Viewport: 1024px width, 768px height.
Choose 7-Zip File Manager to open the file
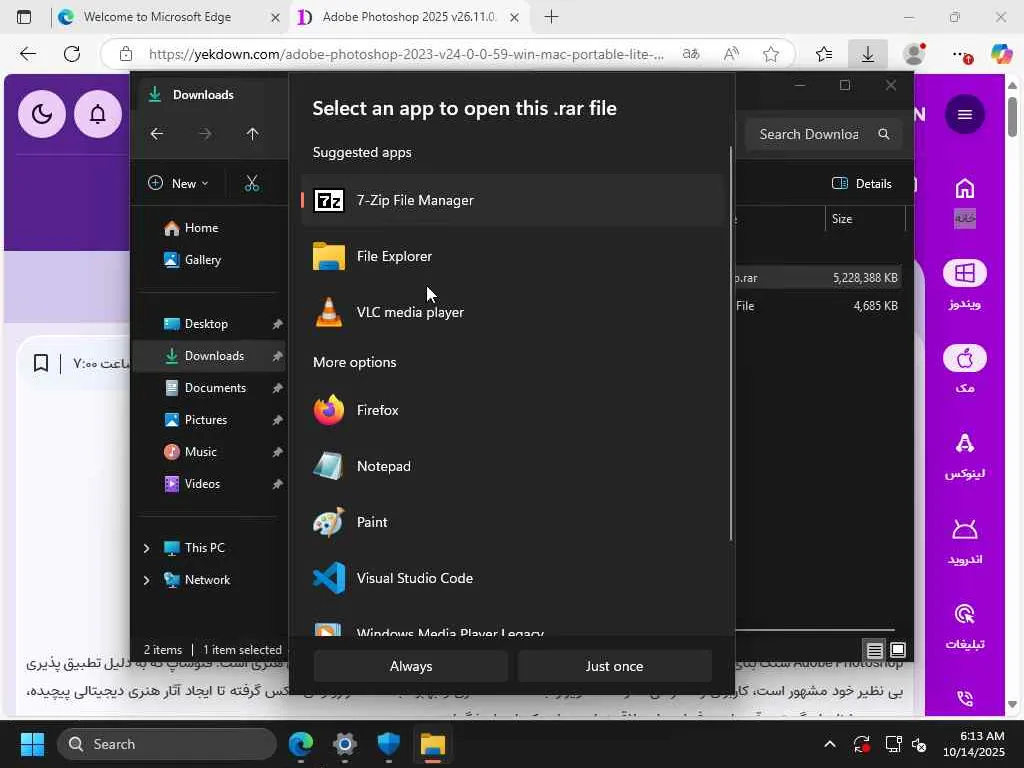[x=513, y=200]
